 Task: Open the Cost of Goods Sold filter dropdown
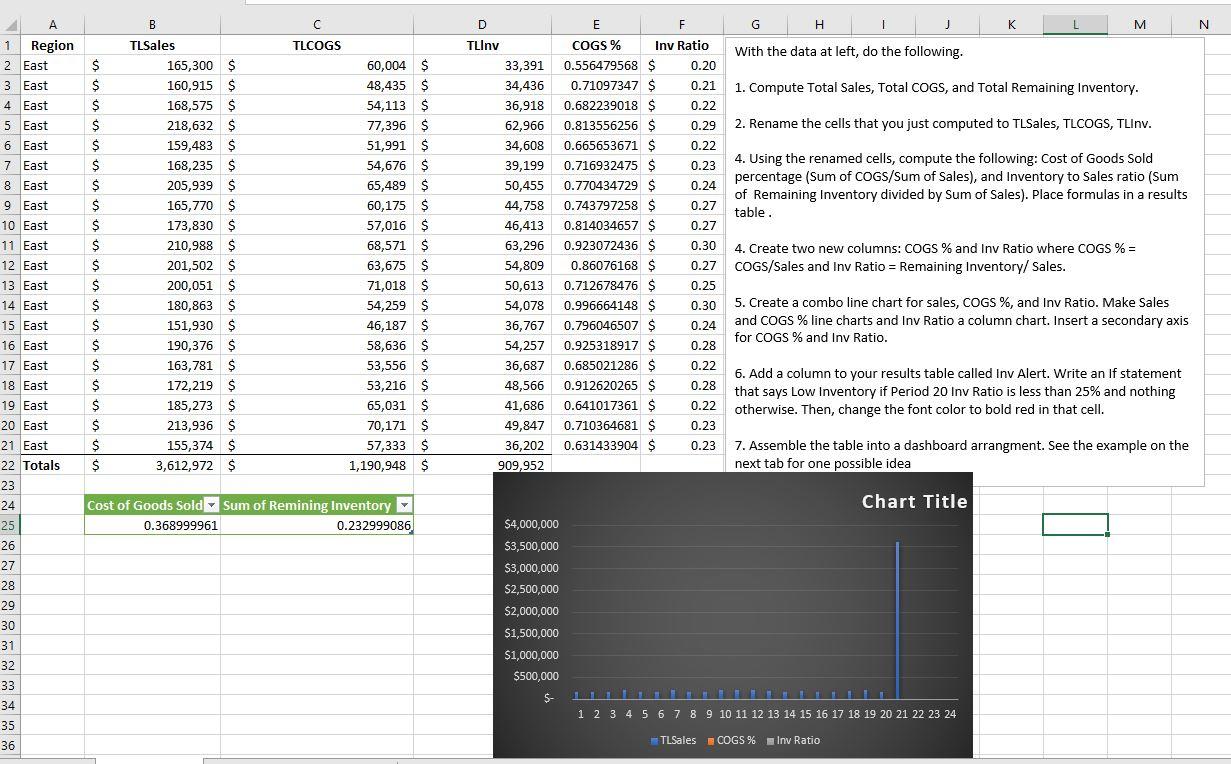211,505
